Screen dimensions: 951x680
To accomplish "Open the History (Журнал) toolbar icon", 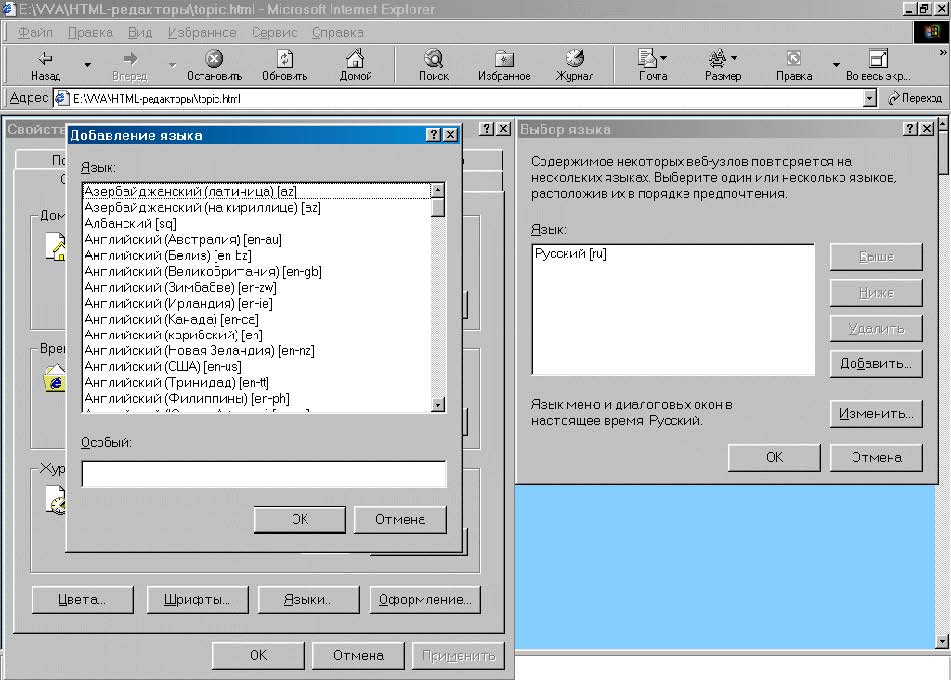I will pyautogui.click(x=574, y=59).
